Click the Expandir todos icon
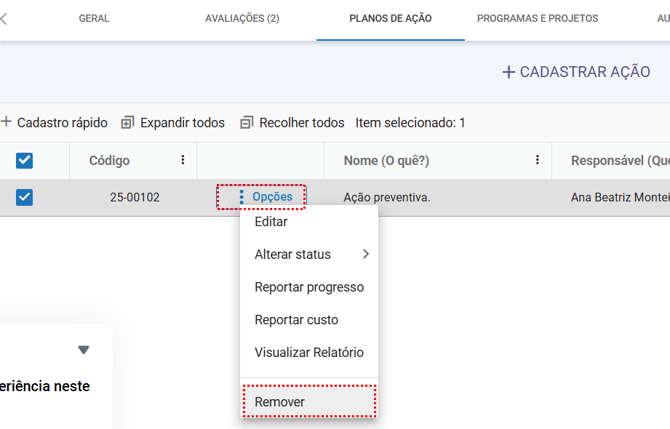Screen dimensions: 670x429 [x=127, y=123]
